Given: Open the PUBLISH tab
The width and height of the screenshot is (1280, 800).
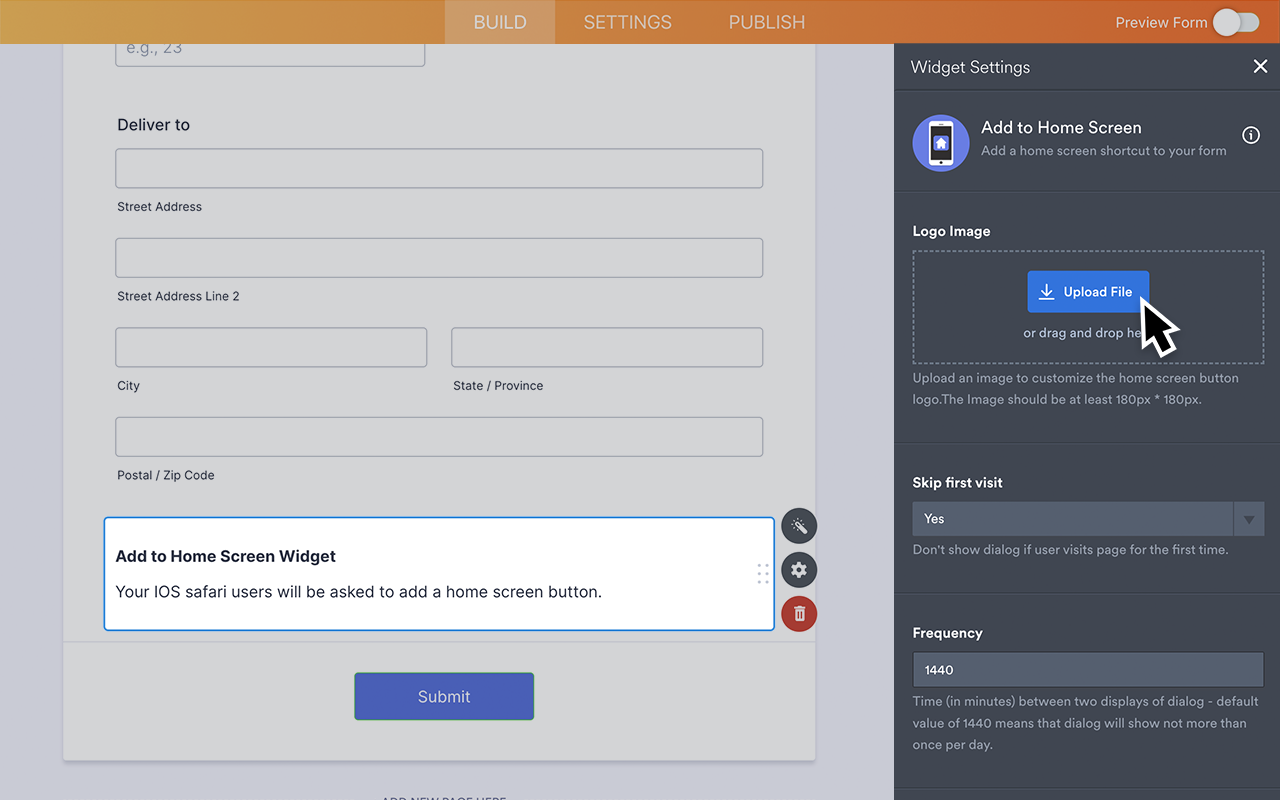Looking at the screenshot, I should [766, 22].
